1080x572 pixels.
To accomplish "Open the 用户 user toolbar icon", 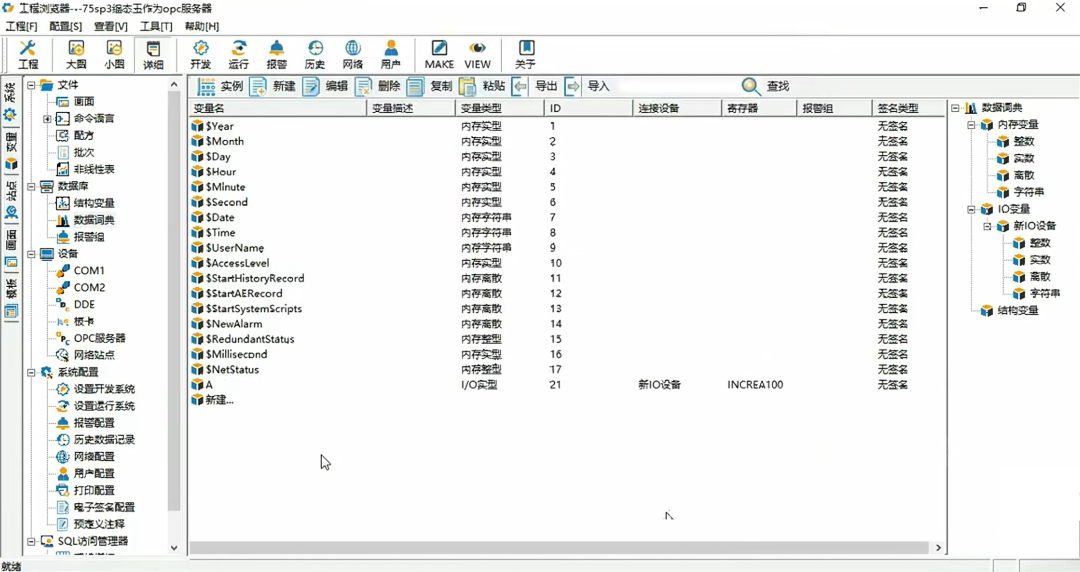I will [391, 54].
